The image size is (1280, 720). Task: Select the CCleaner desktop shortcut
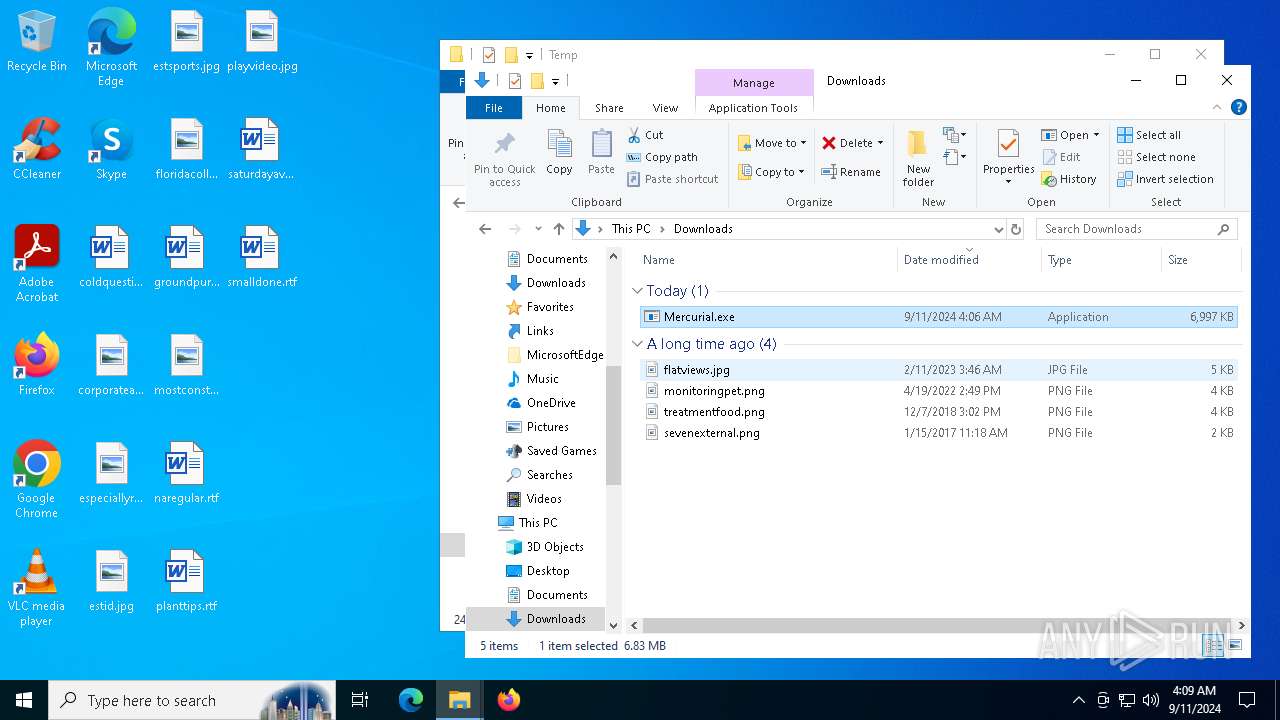coord(37,149)
